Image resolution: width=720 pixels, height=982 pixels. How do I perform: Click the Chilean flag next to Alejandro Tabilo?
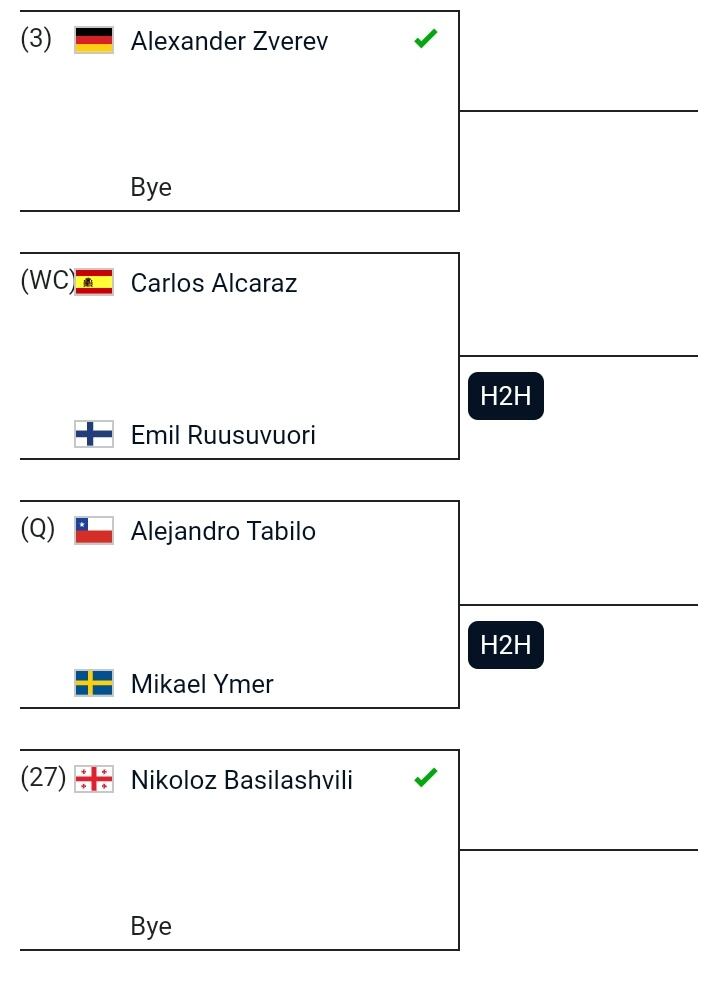(94, 530)
